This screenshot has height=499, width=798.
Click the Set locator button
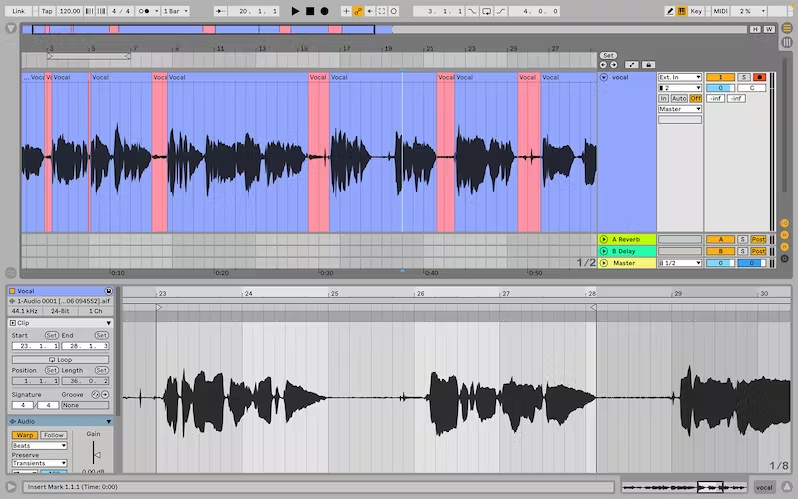click(608, 55)
